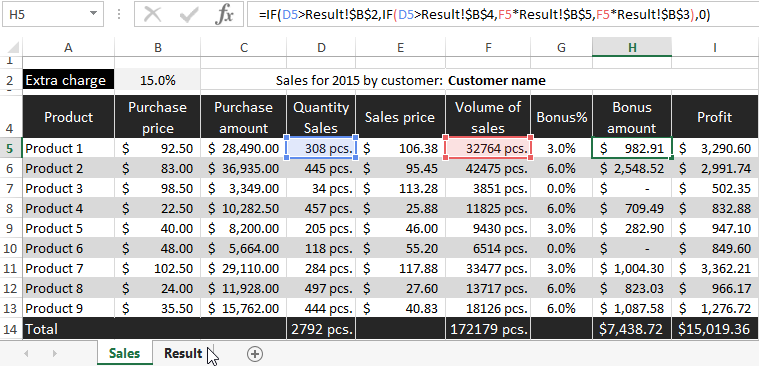Viewport: 759px width, 366px height.
Task: Select the $36,935.00 purchase amount cell
Action: (243, 168)
